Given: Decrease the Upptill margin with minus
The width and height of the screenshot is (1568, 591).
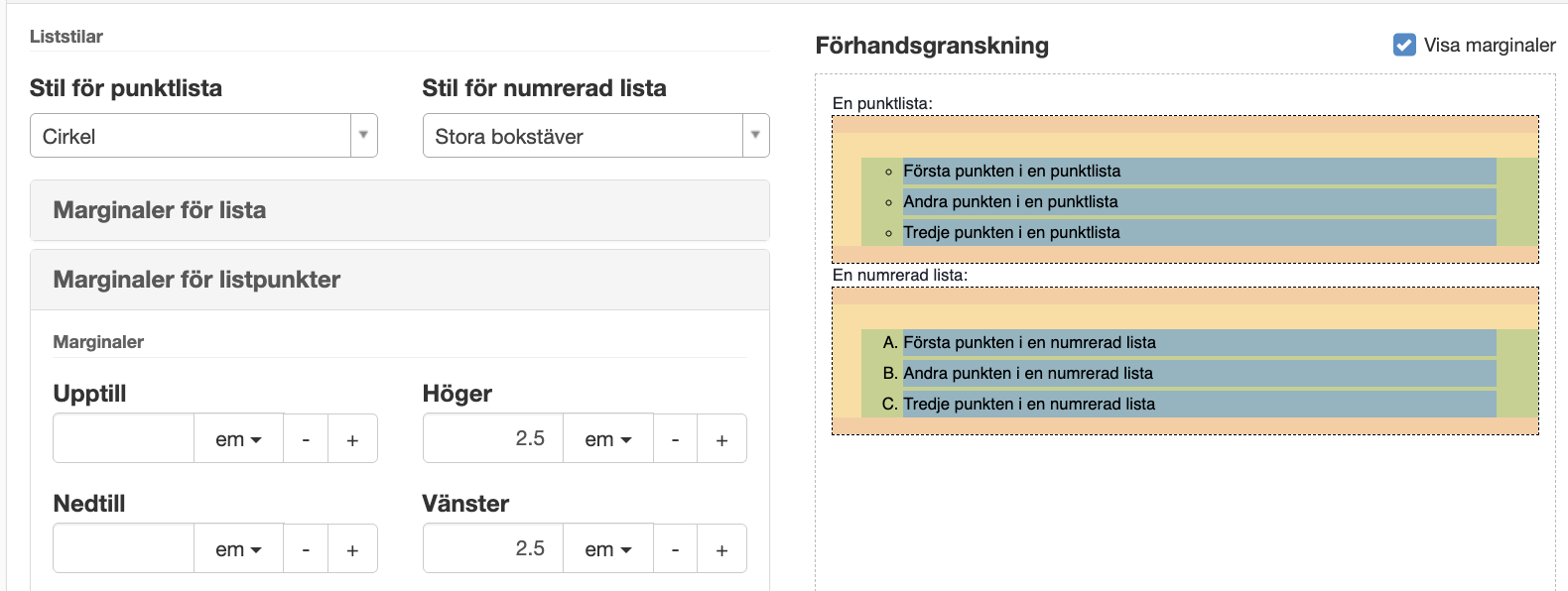Looking at the screenshot, I should click(306, 439).
